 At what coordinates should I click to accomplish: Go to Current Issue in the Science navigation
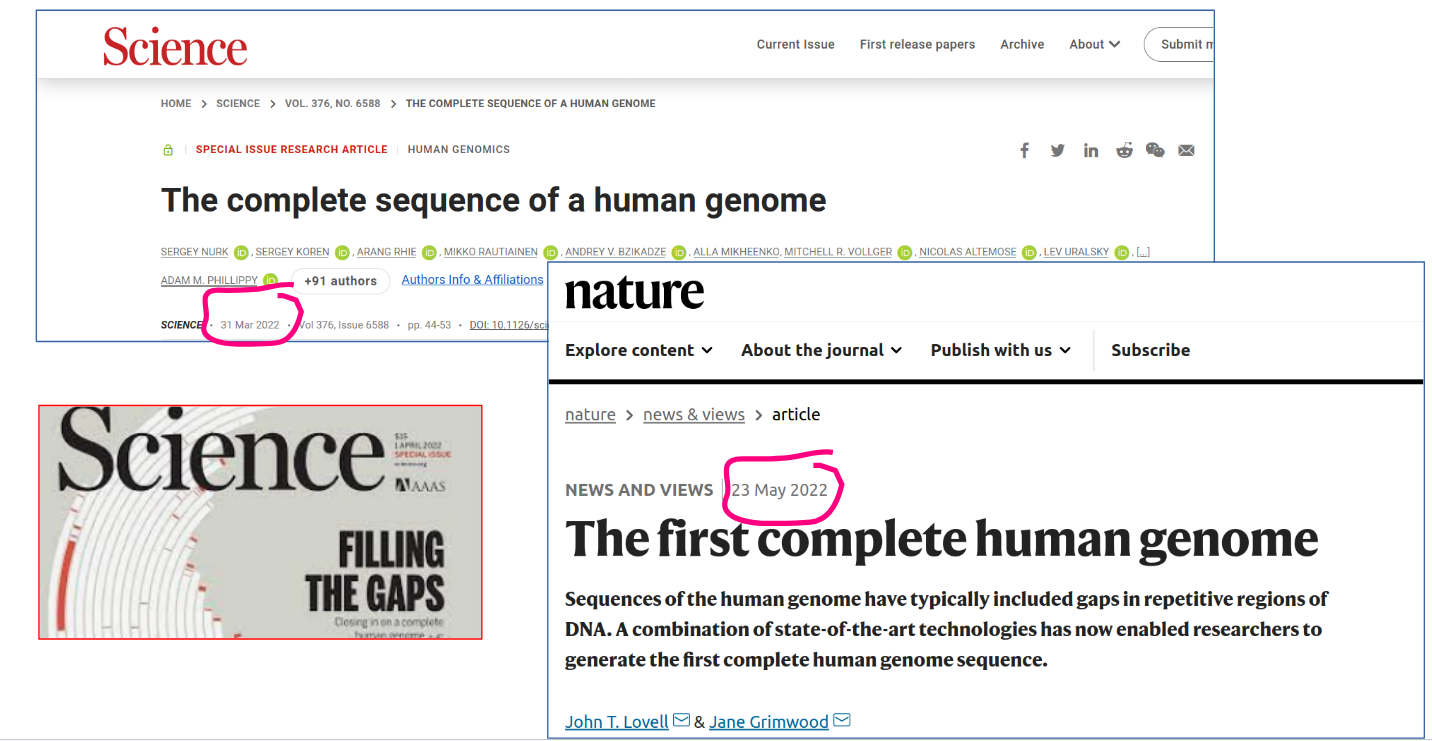click(795, 44)
